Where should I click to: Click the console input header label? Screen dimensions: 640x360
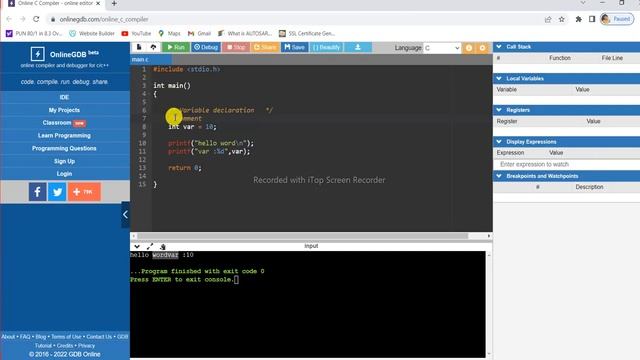click(311, 246)
